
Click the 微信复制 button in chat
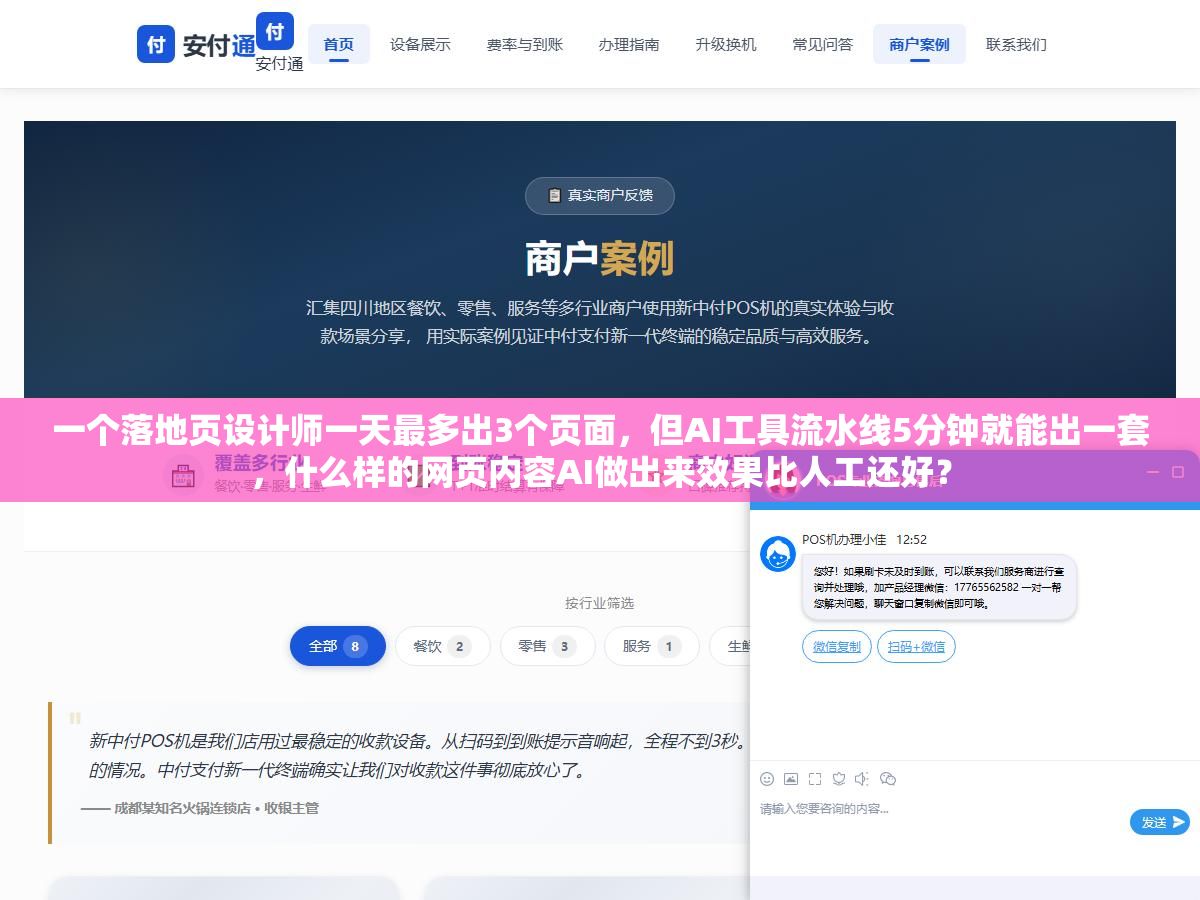[x=837, y=646]
